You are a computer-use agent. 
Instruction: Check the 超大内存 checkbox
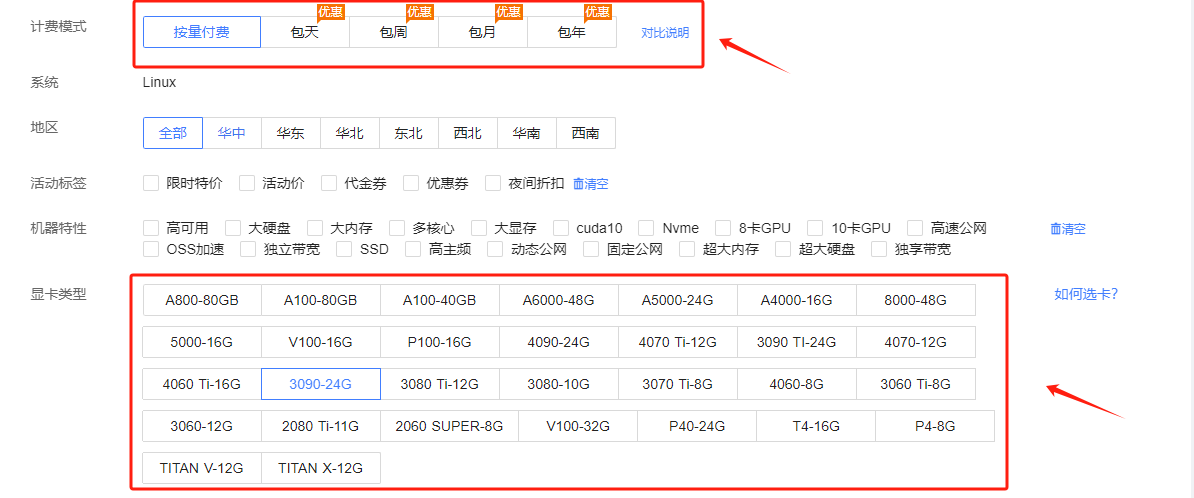(x=687, y=249)
